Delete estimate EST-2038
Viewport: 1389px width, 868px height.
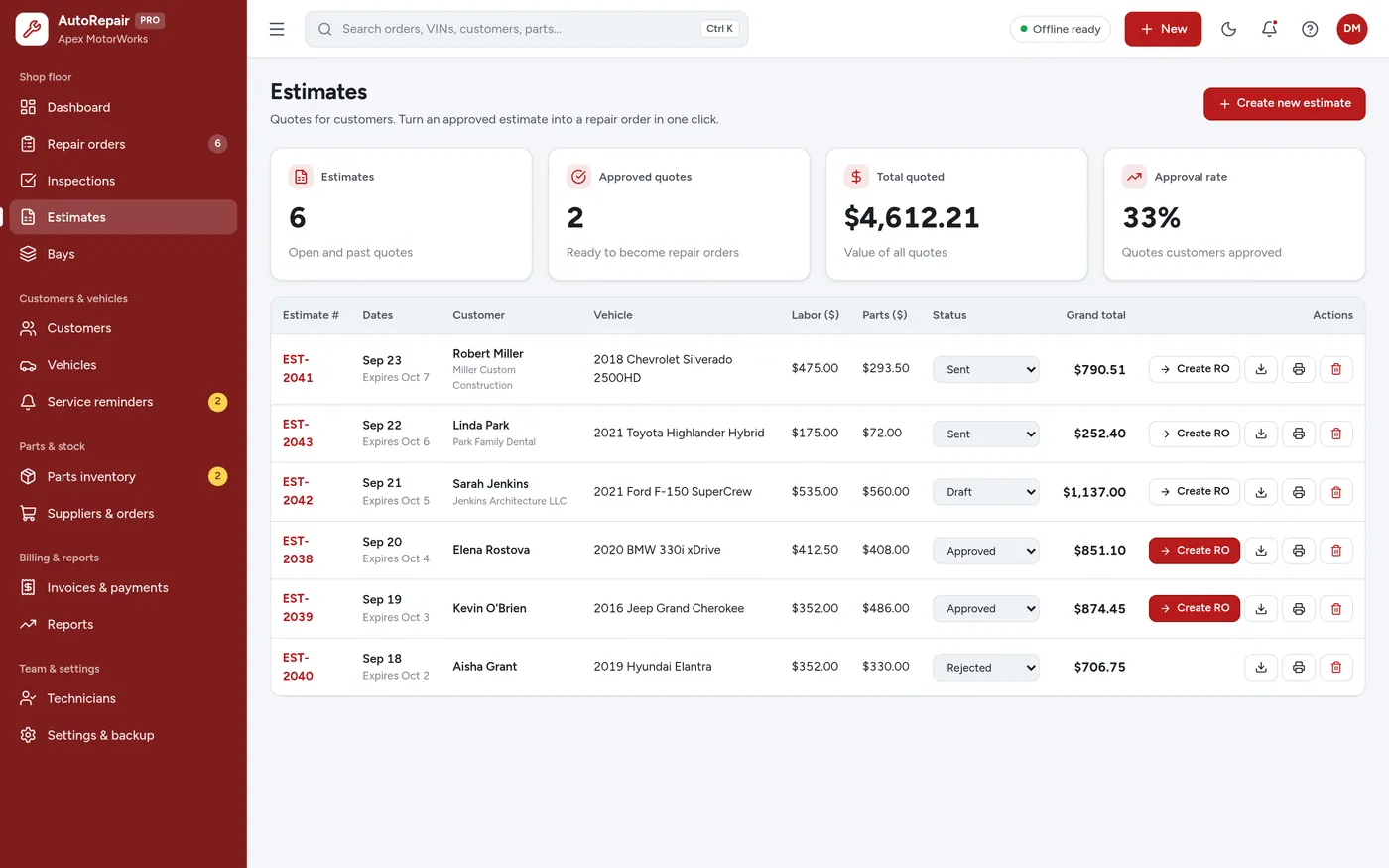(x=1336, y=551)
